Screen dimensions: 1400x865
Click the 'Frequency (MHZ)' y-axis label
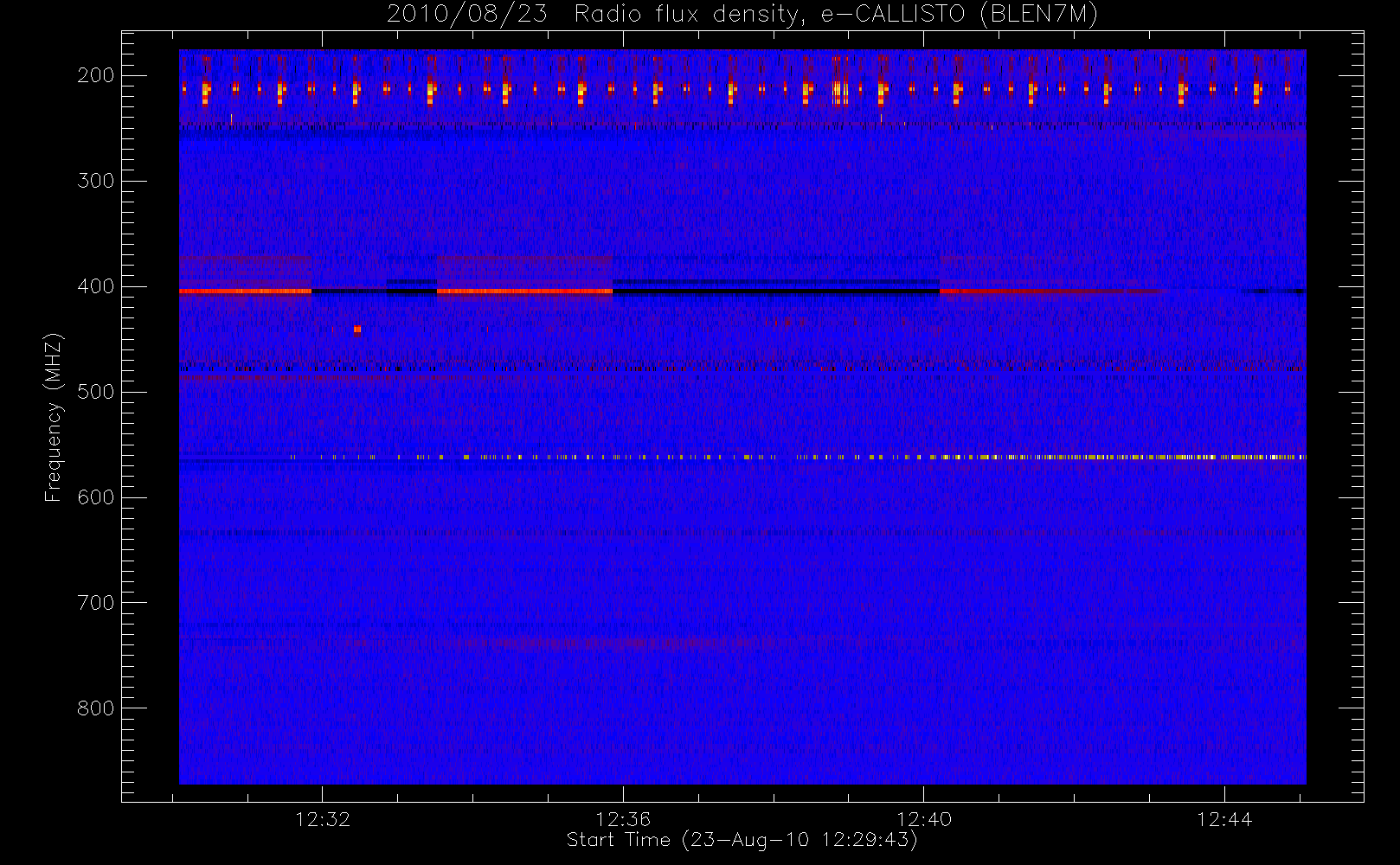click(x=54, y=417)
